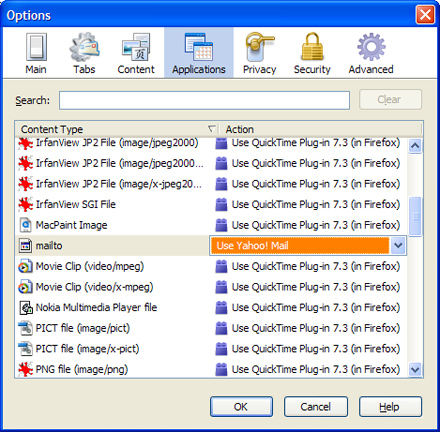Click the Help button
Viewport: 440px width, 432px height.
[x=390, y=407]
